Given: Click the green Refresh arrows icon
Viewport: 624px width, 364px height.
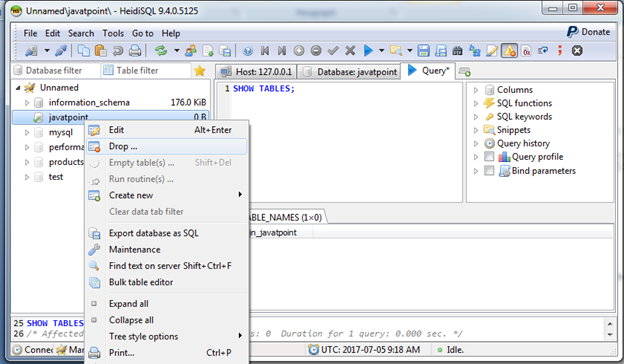Looking at the screenshot, I should pos(161,51).
